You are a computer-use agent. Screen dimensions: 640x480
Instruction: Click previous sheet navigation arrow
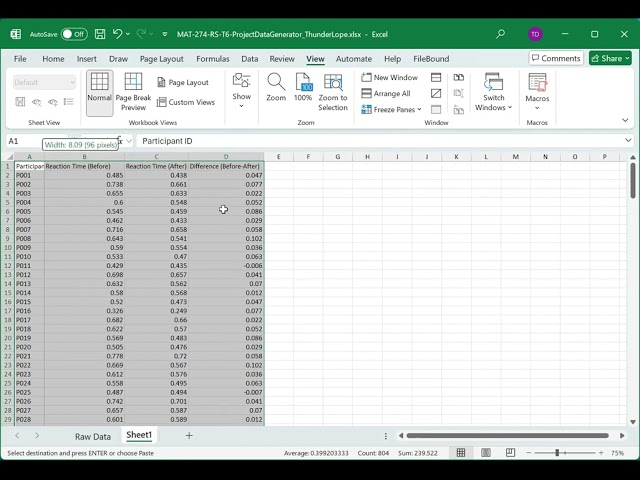tap(17, 436)
